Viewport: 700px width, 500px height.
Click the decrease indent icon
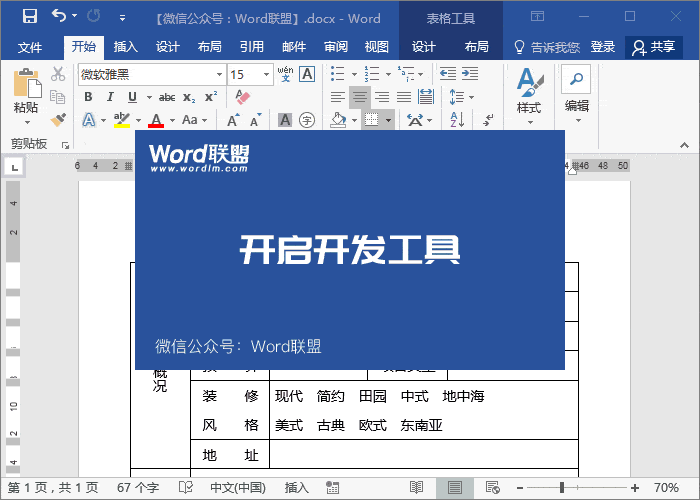(x=448, y=74)
